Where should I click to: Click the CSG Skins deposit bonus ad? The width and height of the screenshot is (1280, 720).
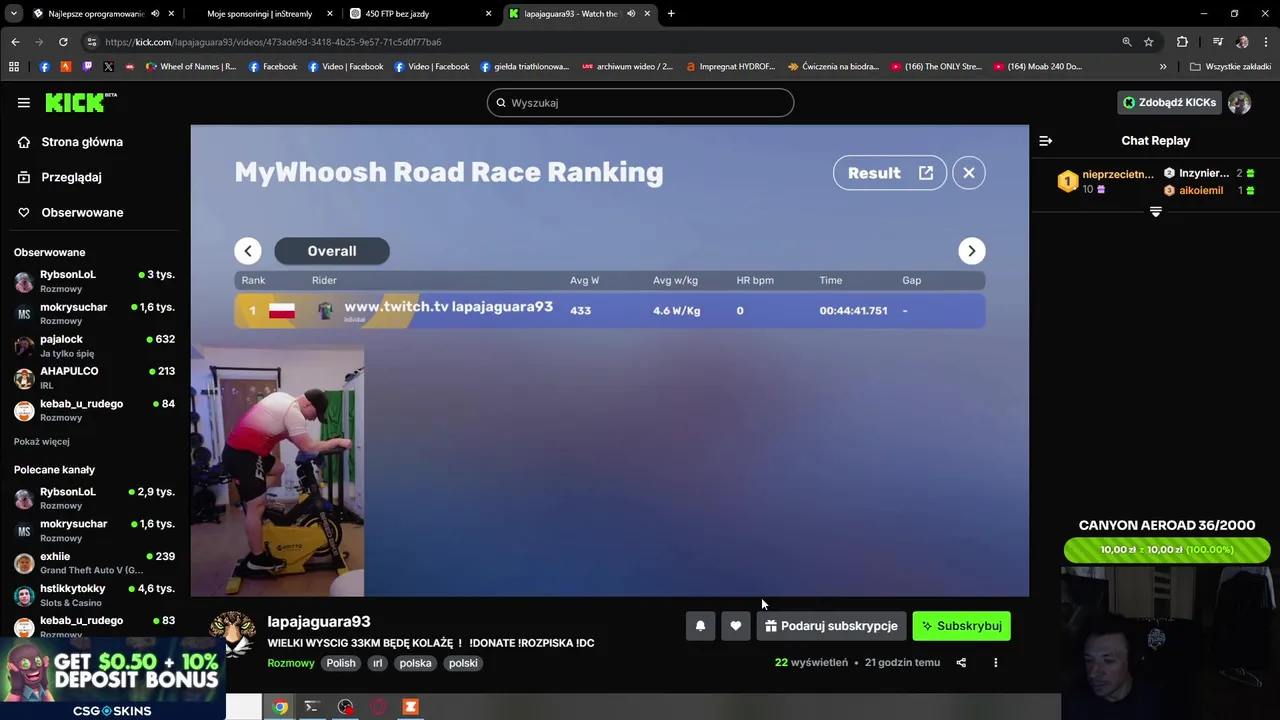point(112,680)
